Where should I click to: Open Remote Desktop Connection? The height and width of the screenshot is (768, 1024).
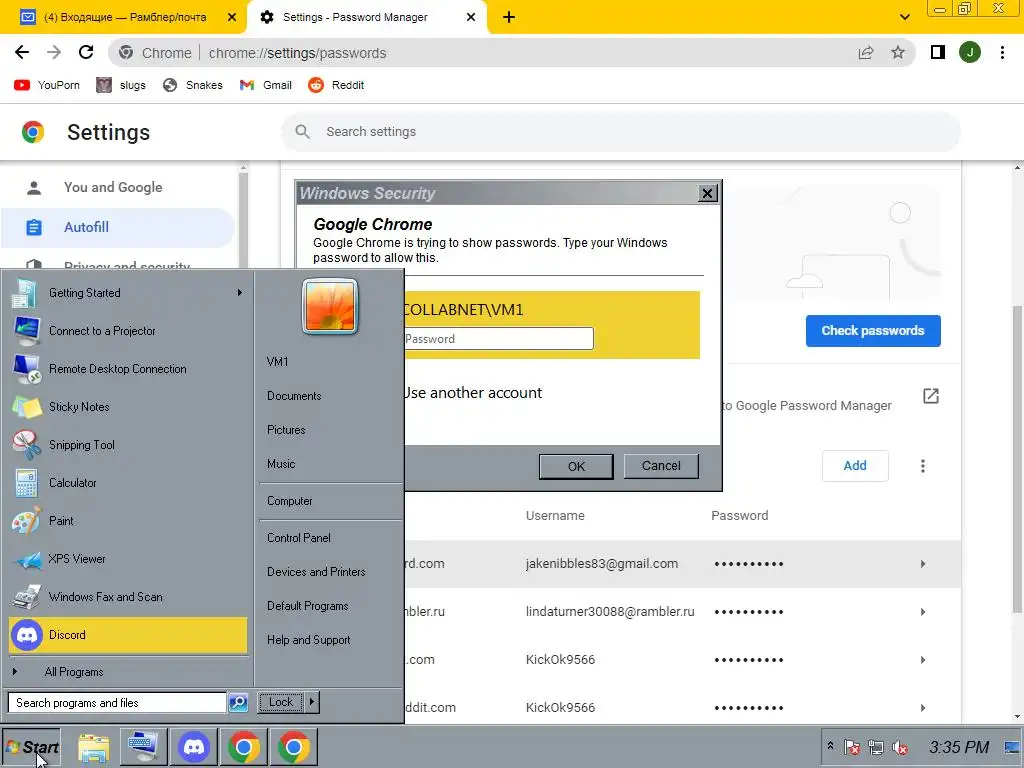coord(129,368)
